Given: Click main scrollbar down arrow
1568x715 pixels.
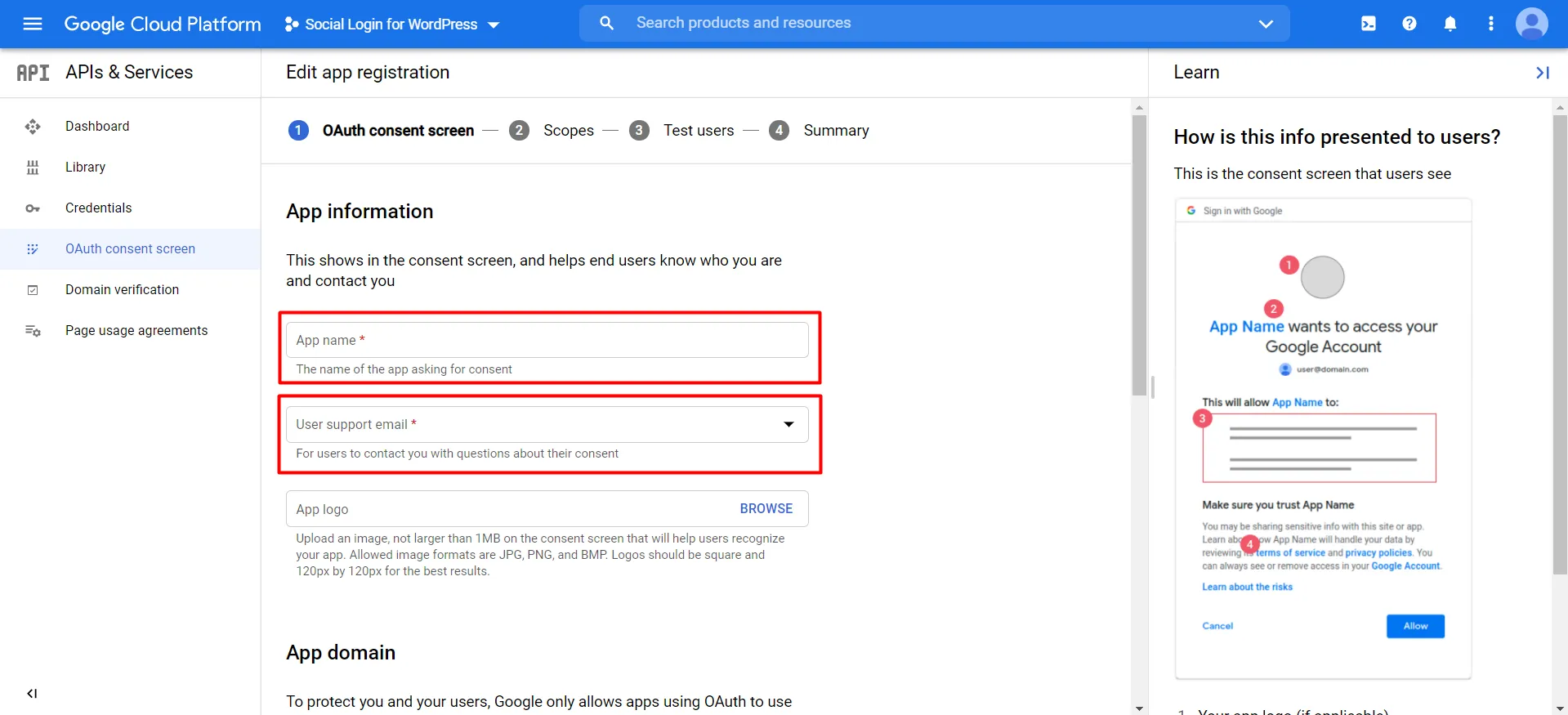Looking at the screenshot, I should tap(1139, 708).
